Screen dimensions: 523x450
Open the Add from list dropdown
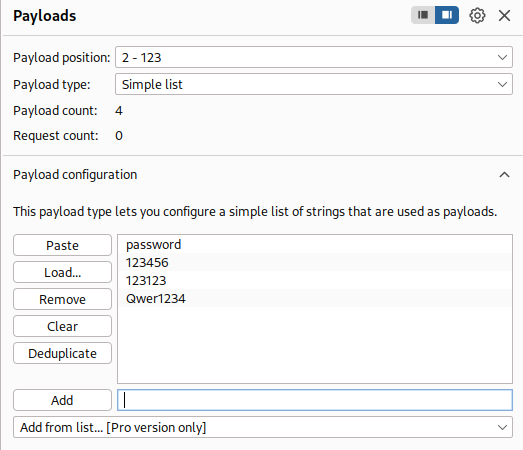click(263, 427)
